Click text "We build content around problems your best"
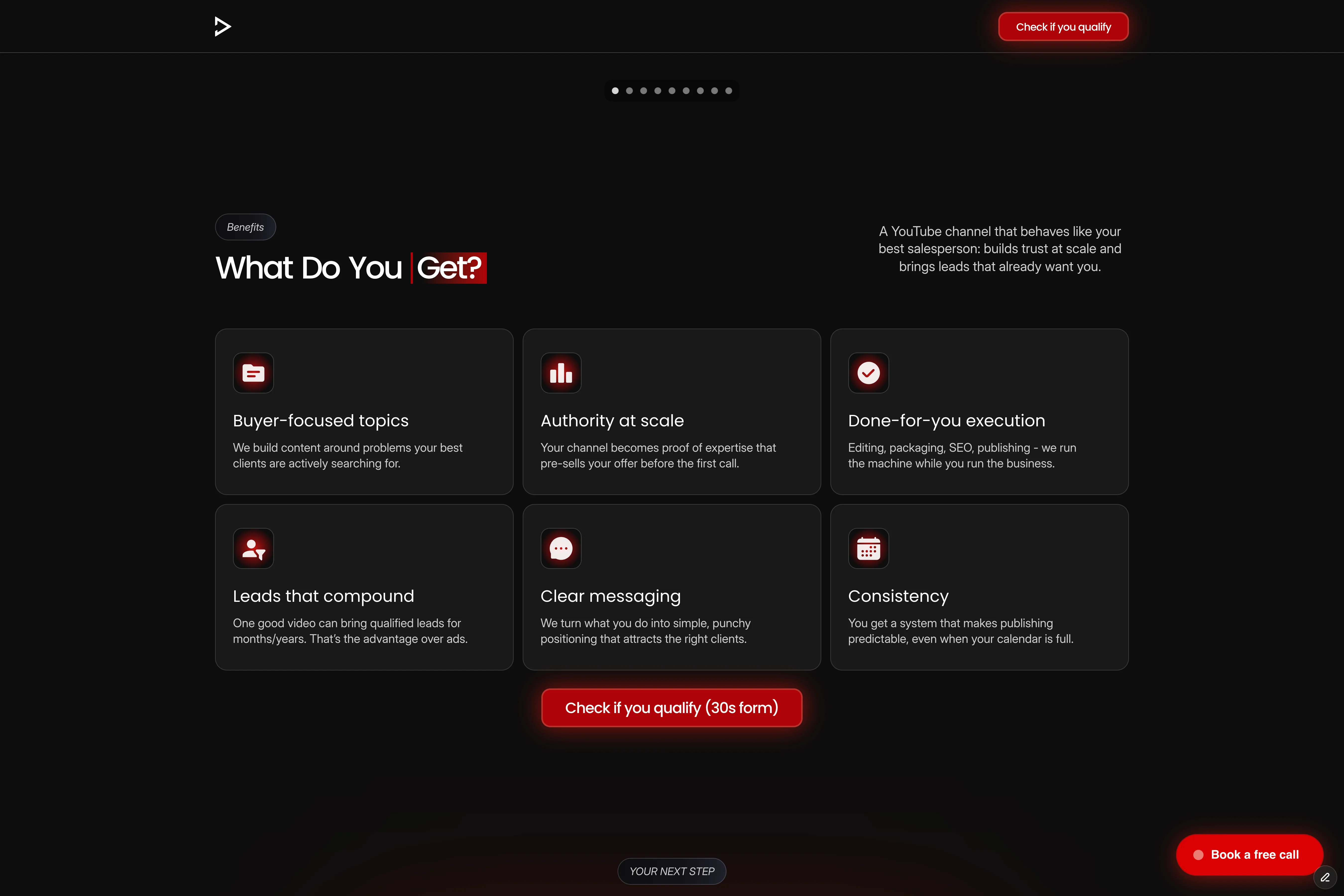Image resolution: width=1344 pixels, height=896 pixels. (347, 448)
